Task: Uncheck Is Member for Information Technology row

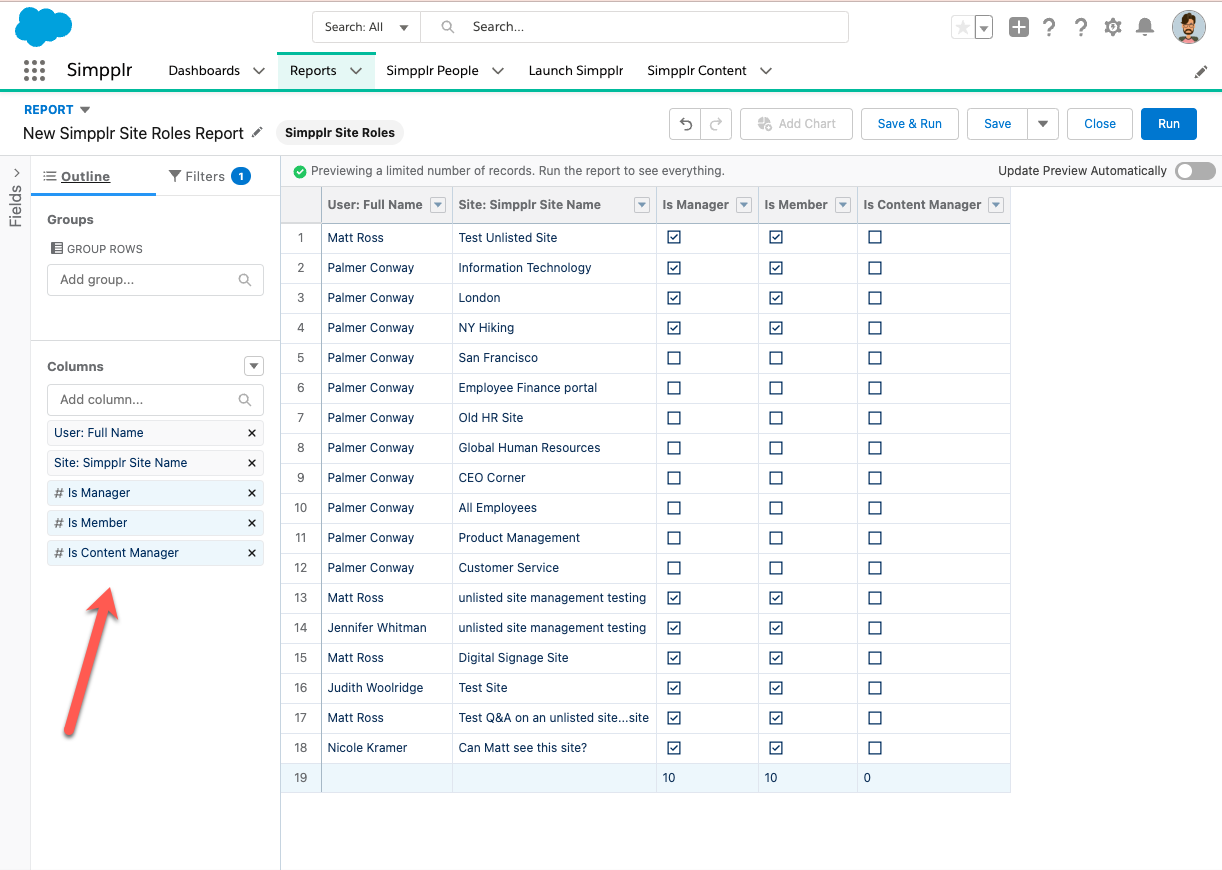Action: [776, 268]
